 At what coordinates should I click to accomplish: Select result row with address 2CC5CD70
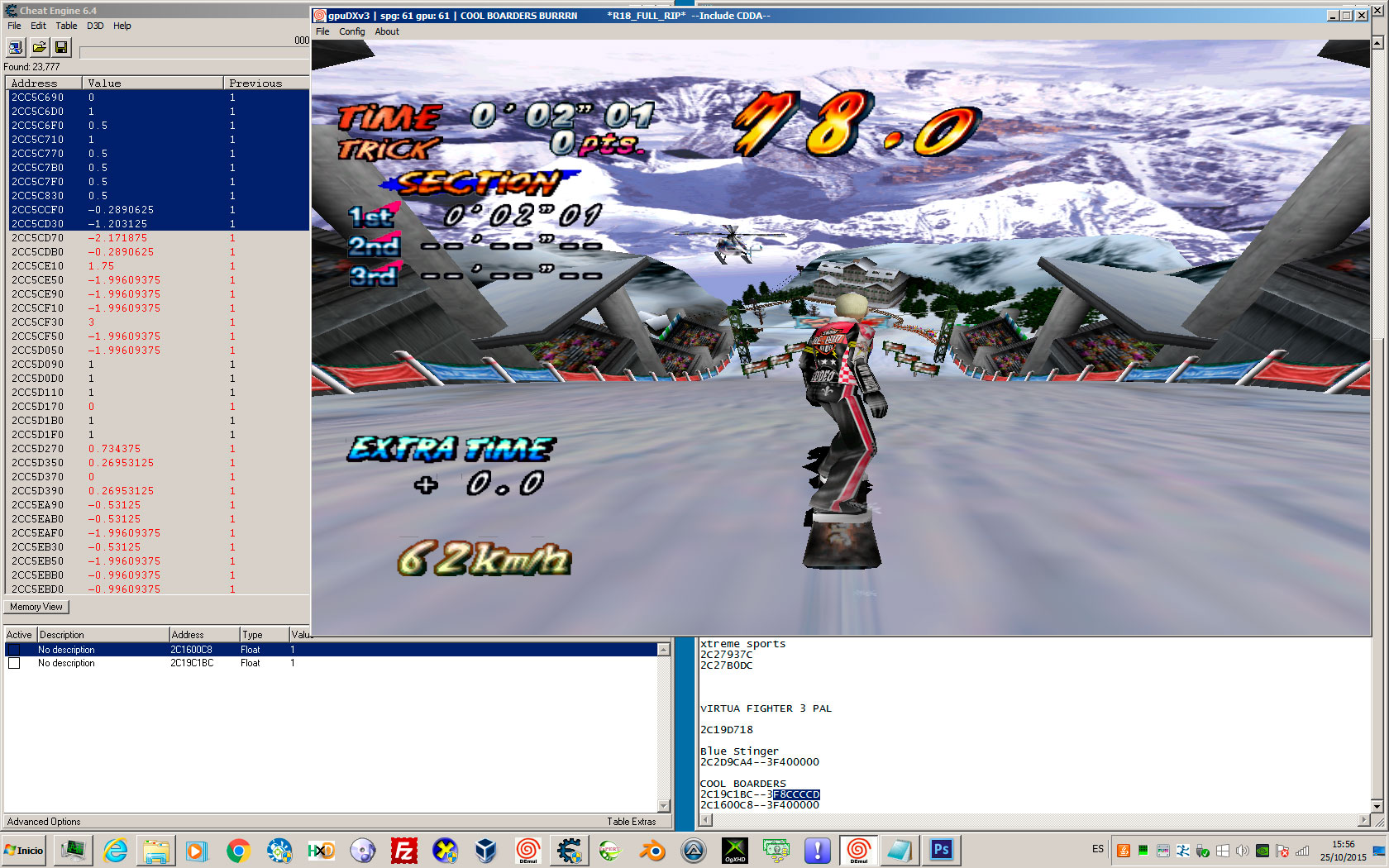pyautogui.click(x=158, y=238)
